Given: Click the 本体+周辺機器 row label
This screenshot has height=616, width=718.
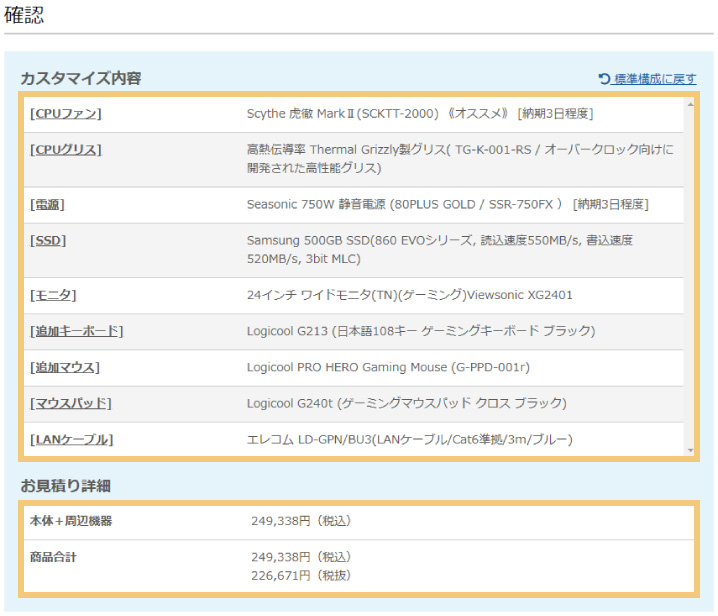Looking at the screenshot, I should pos(71,521).
